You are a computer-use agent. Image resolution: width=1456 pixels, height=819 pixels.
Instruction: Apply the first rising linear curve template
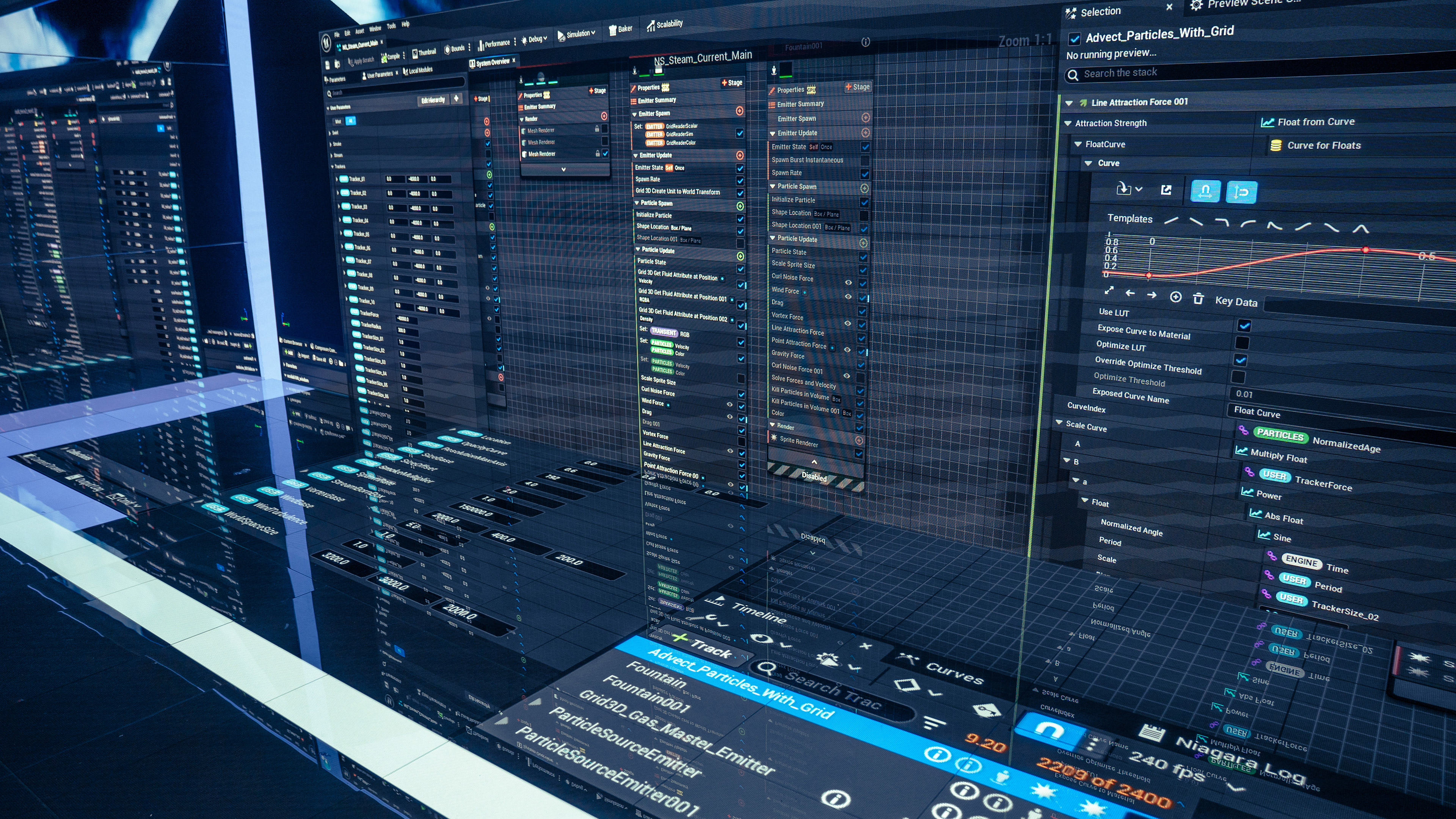(1171, 220)
